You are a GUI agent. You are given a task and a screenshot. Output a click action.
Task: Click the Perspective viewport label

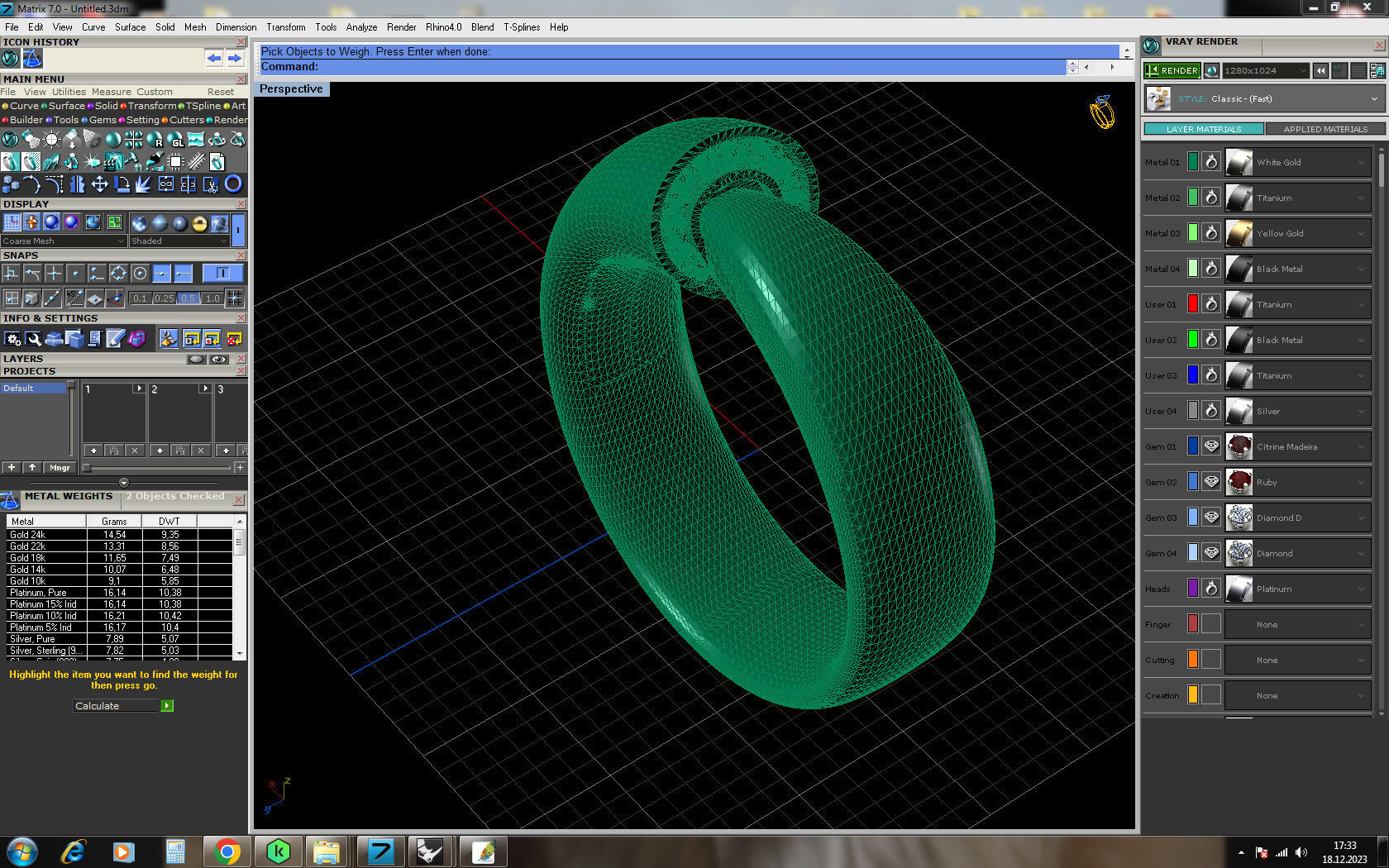[x=291, y=89]
